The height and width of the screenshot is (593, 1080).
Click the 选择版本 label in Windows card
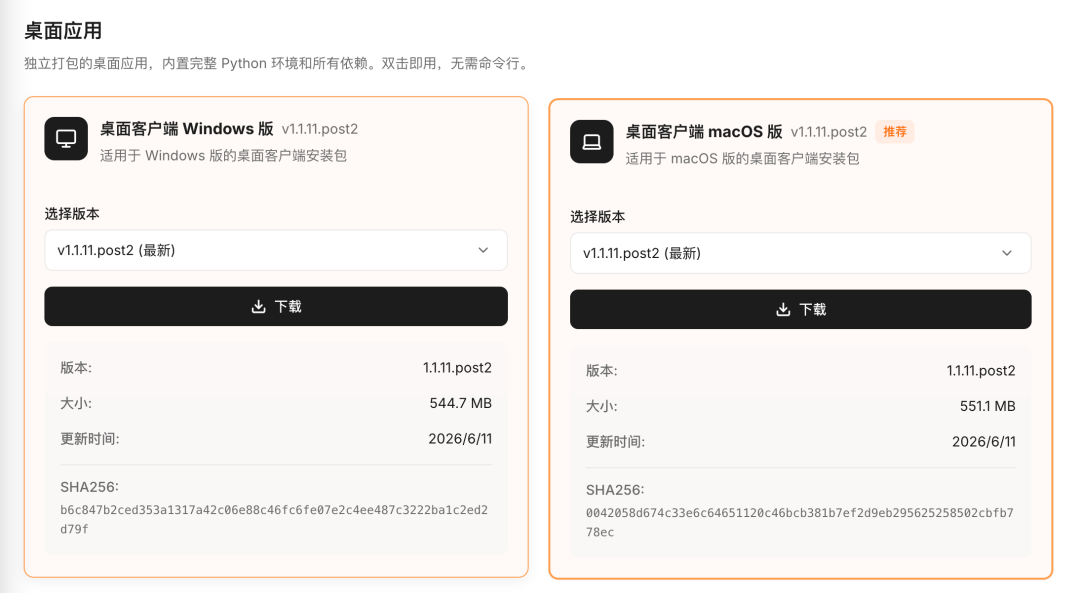72,214
